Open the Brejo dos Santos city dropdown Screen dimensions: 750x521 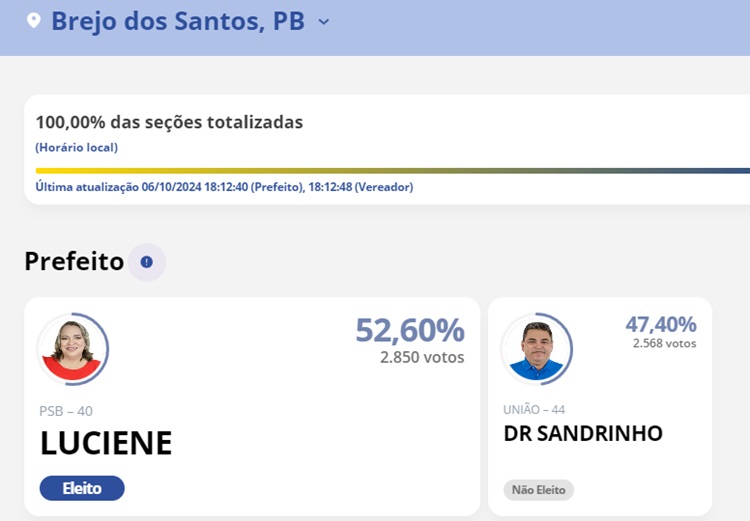pyautogui.click(x=323, y=21)
